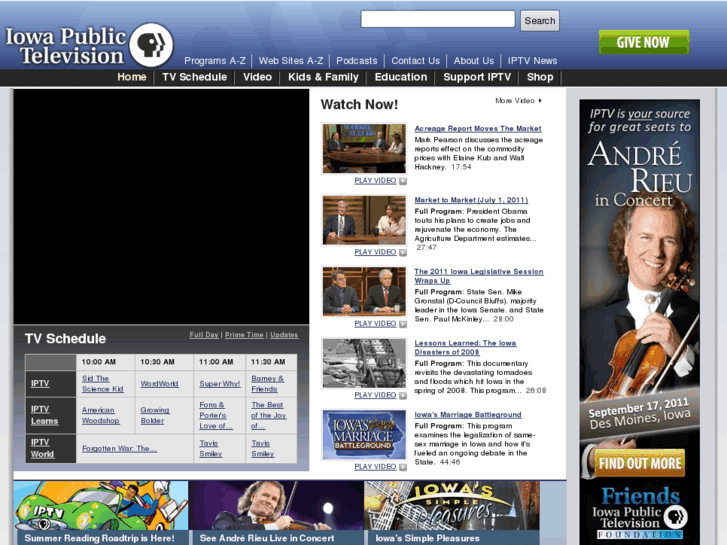Screen dimensions: 727x545
Task: Open The Best of the Joy of... entry
Action: coord(268,415)
